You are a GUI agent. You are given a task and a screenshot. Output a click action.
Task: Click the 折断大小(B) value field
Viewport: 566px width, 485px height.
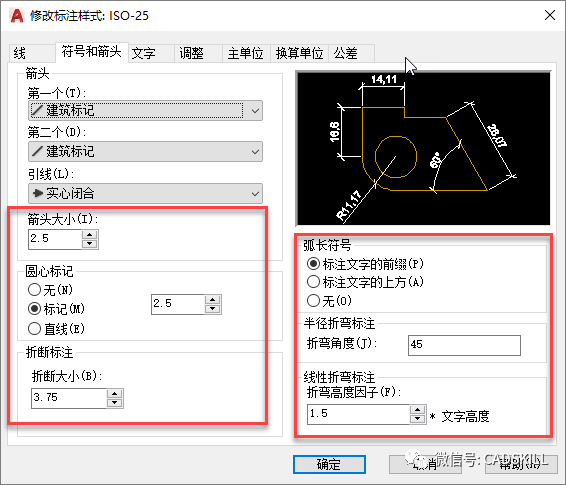click(69, 398)
